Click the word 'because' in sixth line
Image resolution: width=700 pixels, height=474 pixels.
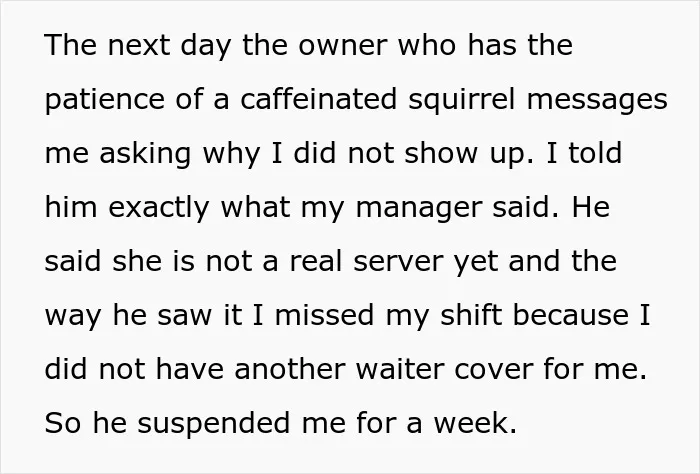click(x=571, y=315)
